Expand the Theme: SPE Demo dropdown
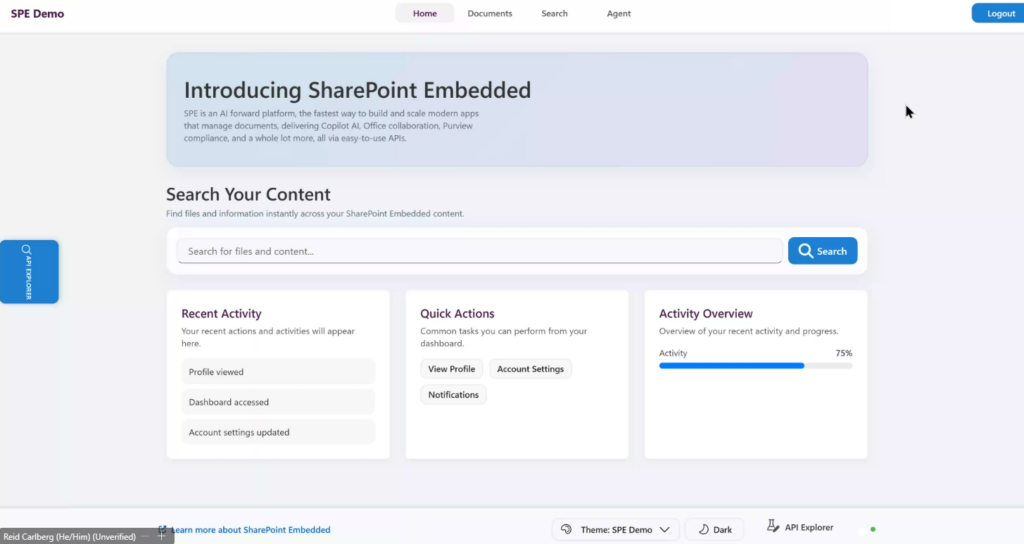The height and width of the screenshot is (544, 1024). coord(615,530)
